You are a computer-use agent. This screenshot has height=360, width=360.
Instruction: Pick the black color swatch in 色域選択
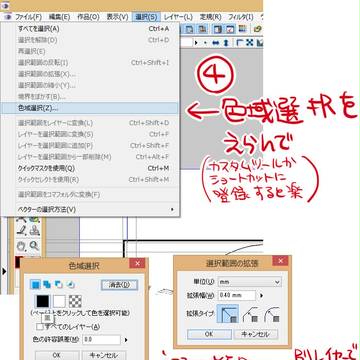point(43,302)
